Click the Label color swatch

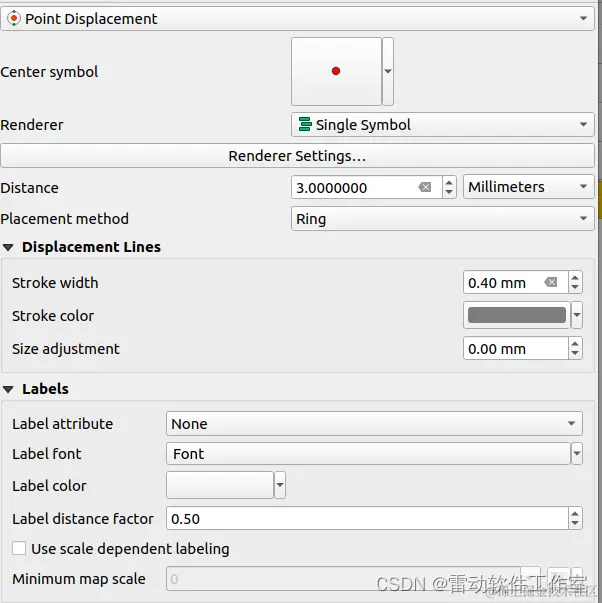pos(220,485)
